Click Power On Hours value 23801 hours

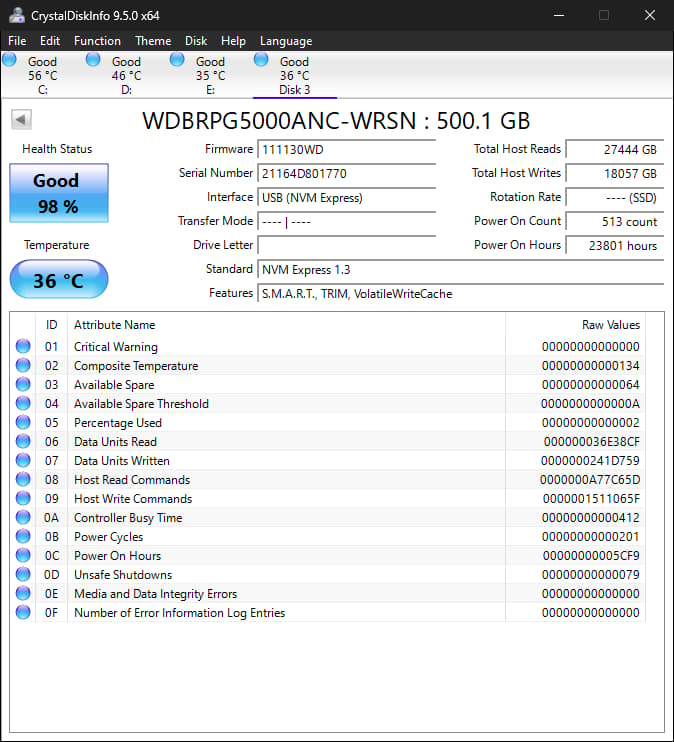point(615,245)
